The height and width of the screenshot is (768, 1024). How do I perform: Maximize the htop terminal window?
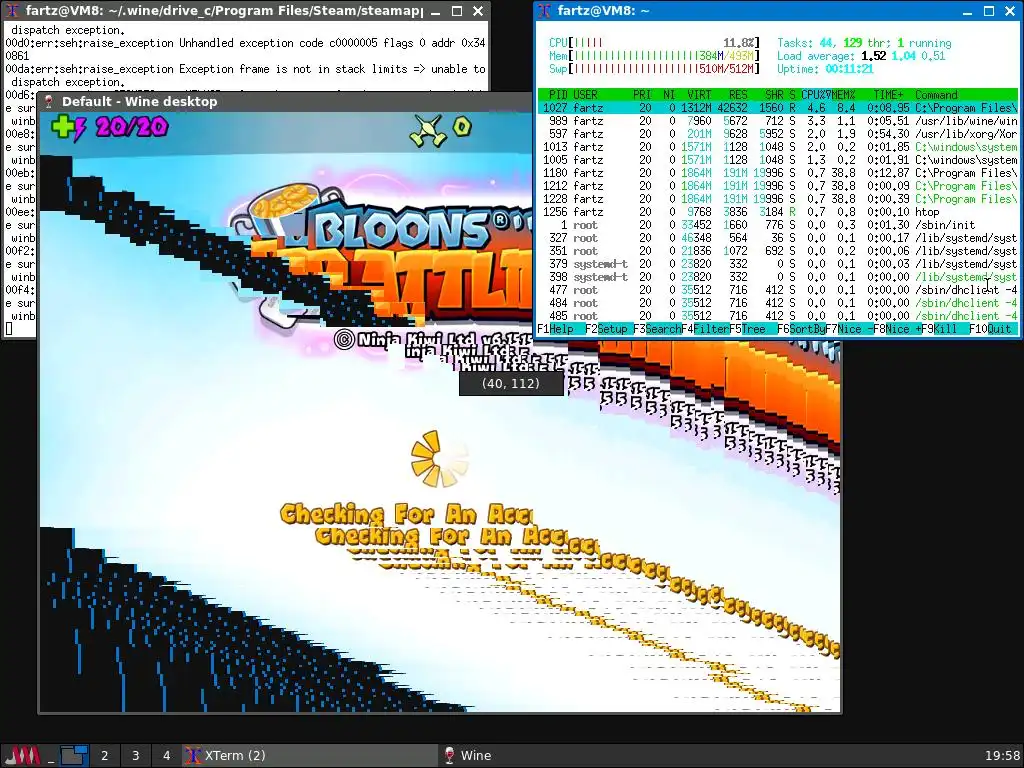(989, 10)
